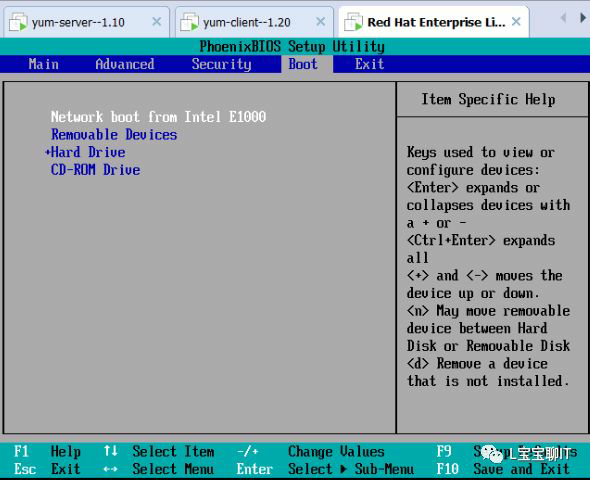Viewport: 590px width, 480px height.
Task: Click the Select Sub-Menu hint
Action: click(x=351, y=469)
